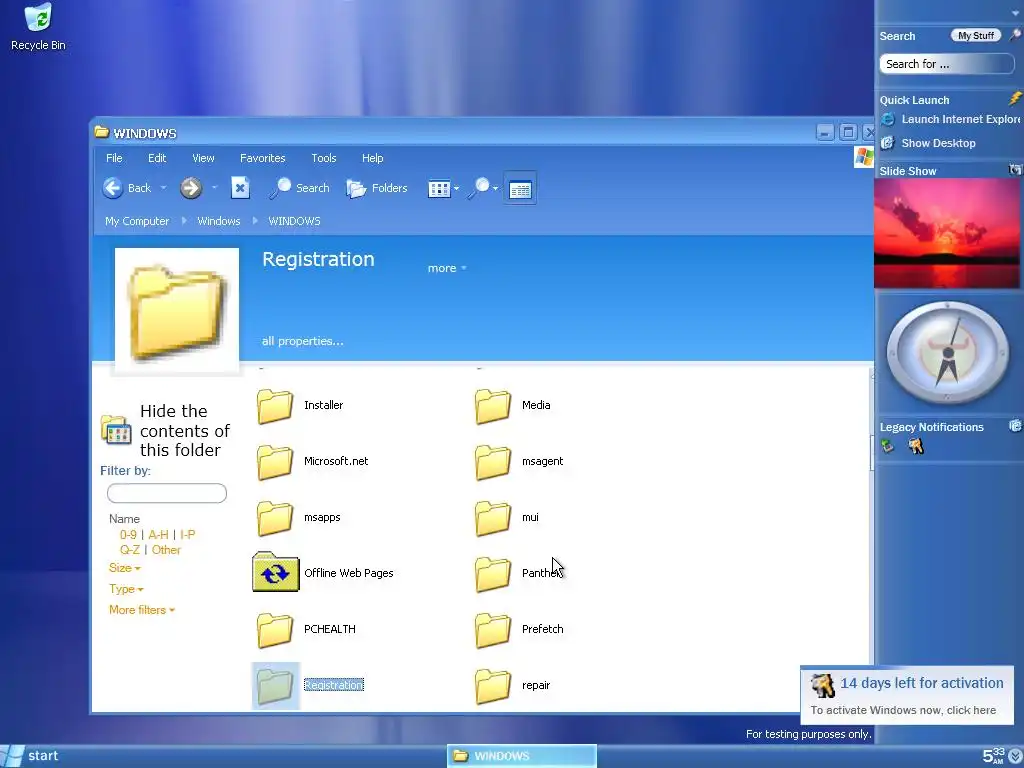Viewport: 1024px width, 768px height.
Task: Click the 14 days left activation balloon
Action: pos(907,695)
